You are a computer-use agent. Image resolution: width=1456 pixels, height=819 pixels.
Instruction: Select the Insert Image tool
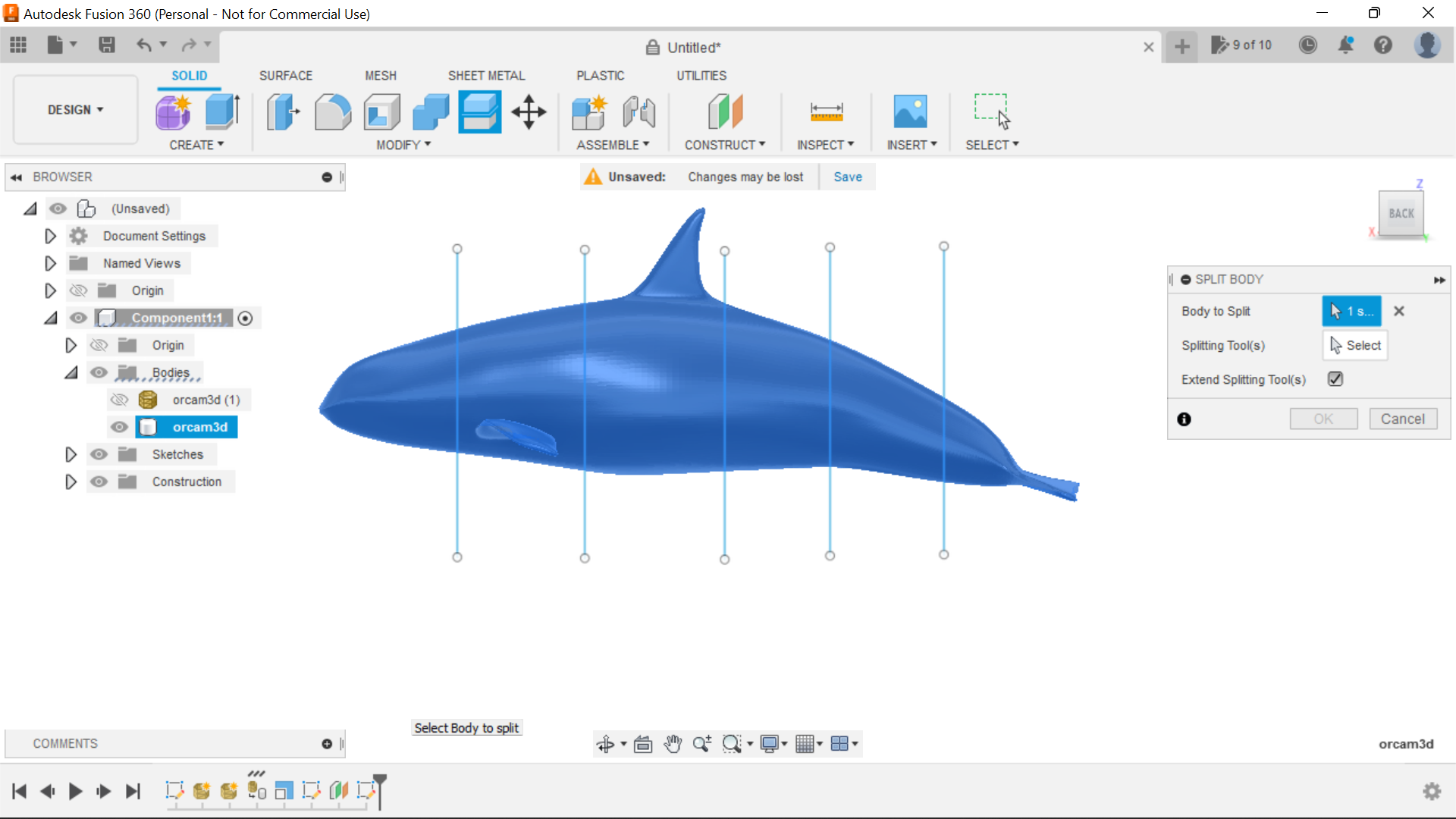(911, 111)
